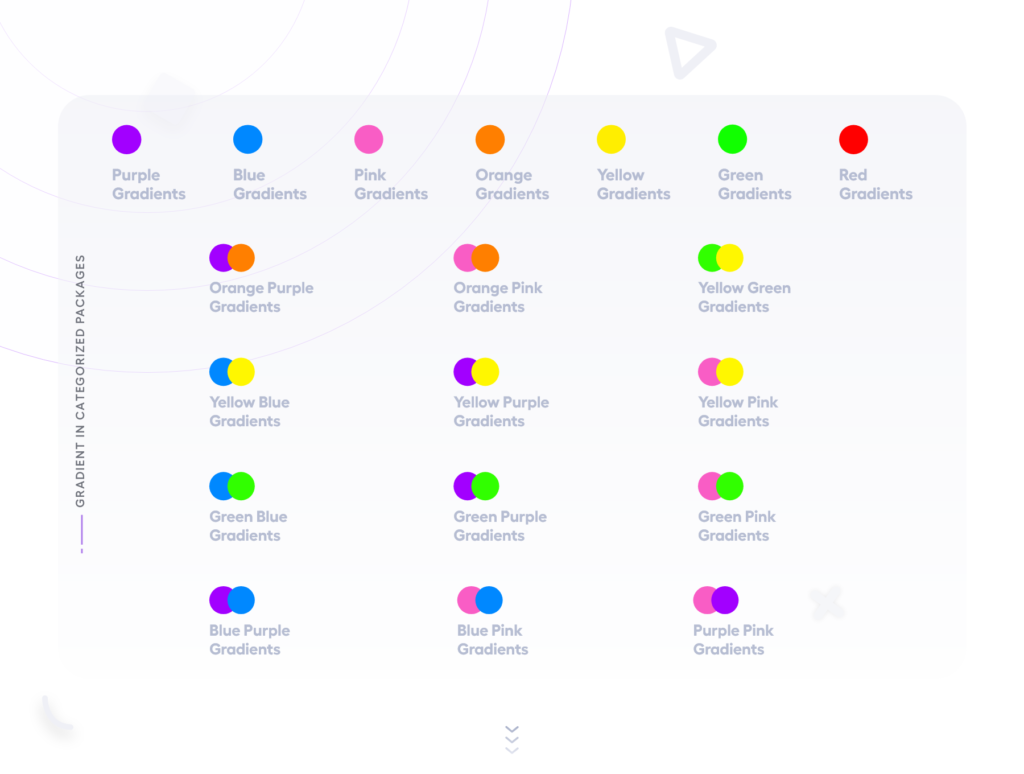This screenshot has width=1024, height=774.
Task: Select the Yellow Pink overlapping circles icon
Action: [x=720, y=372]
